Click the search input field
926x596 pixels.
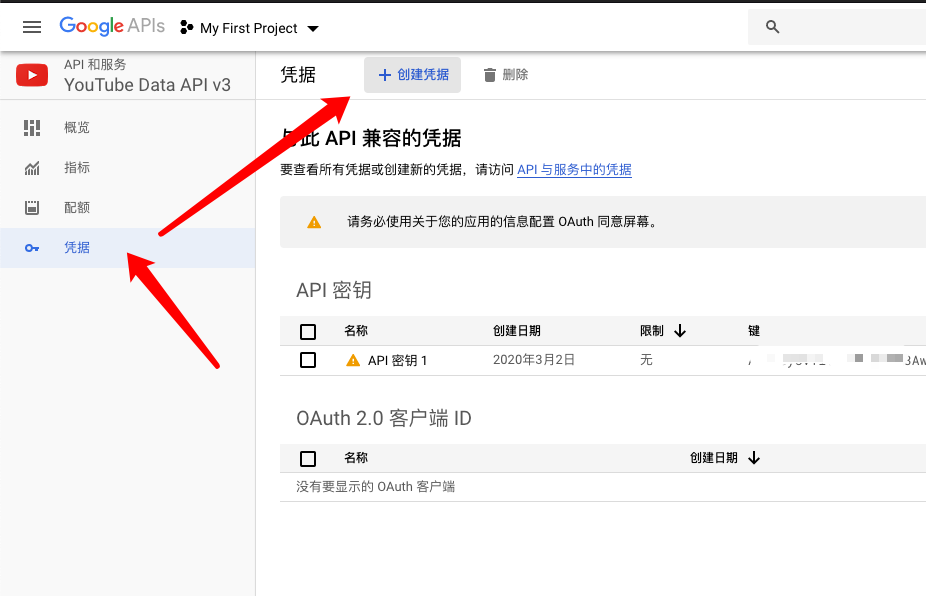tap(837, 27)
